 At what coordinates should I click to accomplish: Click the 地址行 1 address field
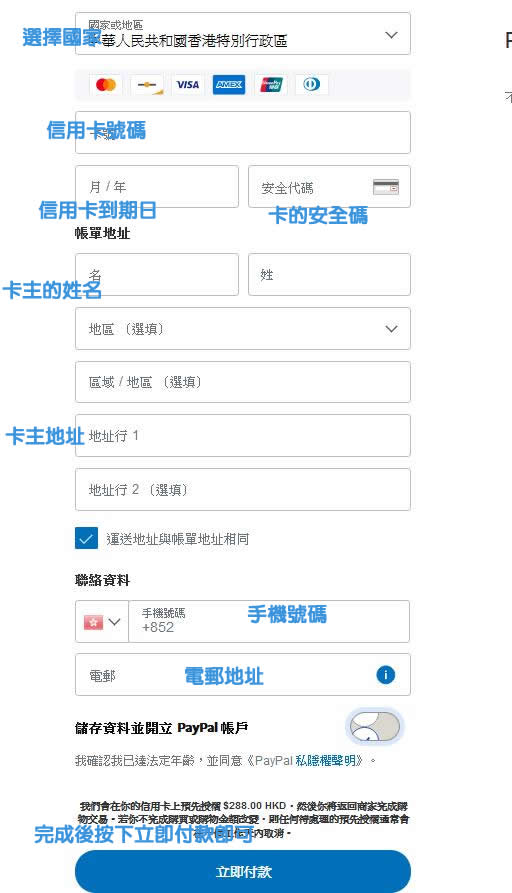click(x=243, y=436)
